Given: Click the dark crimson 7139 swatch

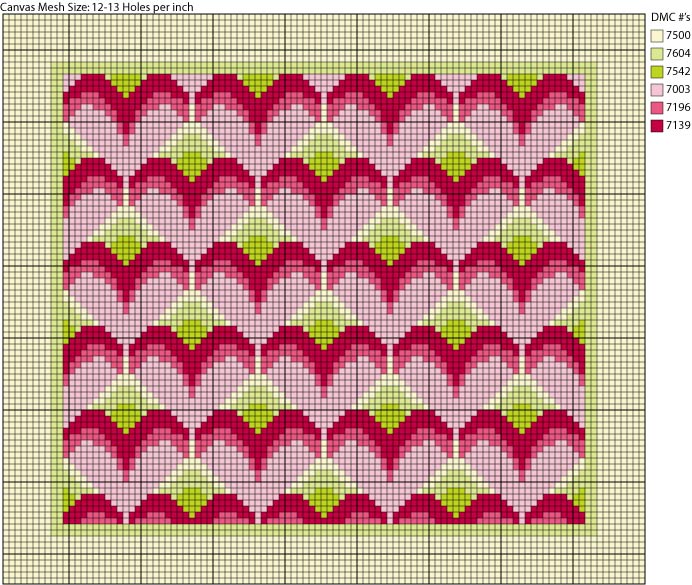Looking at the screenshot, I should pyautogui.click(x=655, y=126).
